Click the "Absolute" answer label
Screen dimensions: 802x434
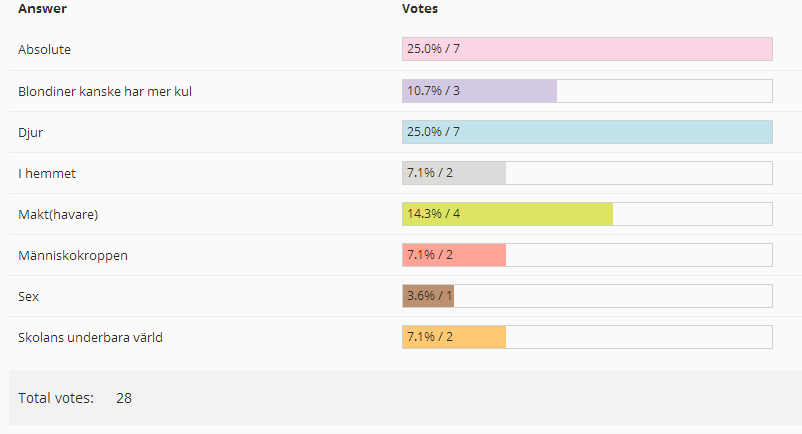click(44, 49)
